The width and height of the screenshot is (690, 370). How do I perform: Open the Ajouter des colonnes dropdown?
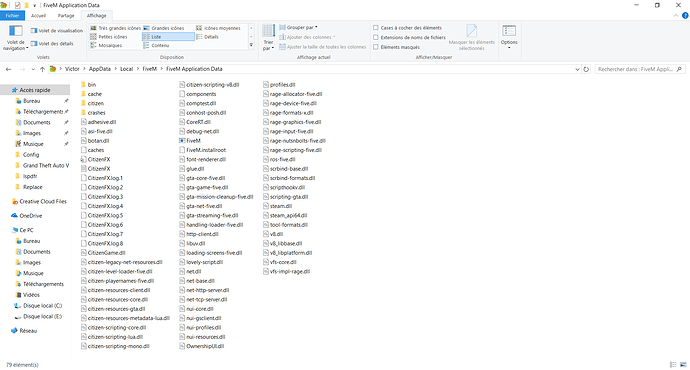(x=307, y=37)
